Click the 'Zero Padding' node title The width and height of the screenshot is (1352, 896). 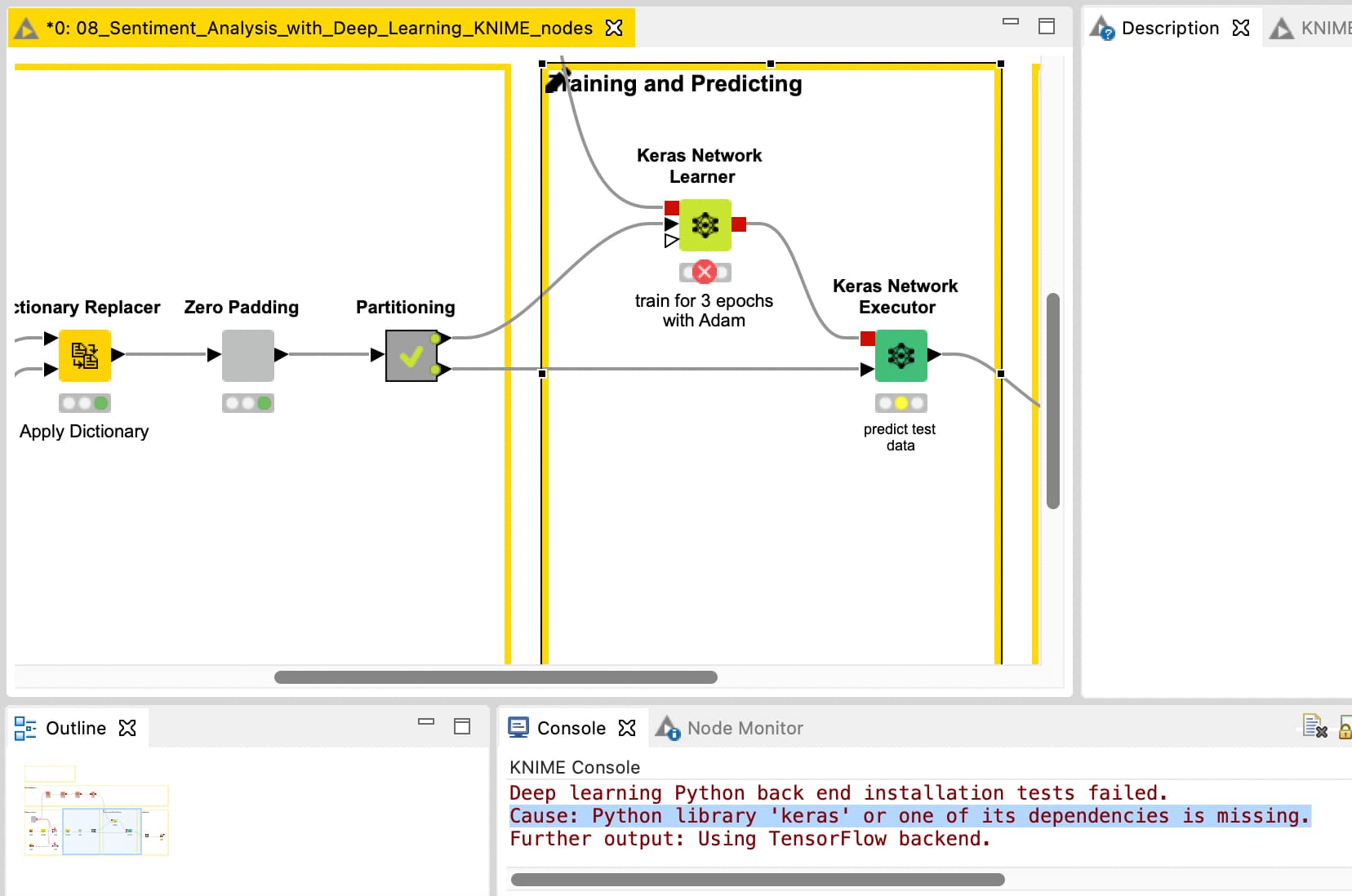tap(242, 308)
